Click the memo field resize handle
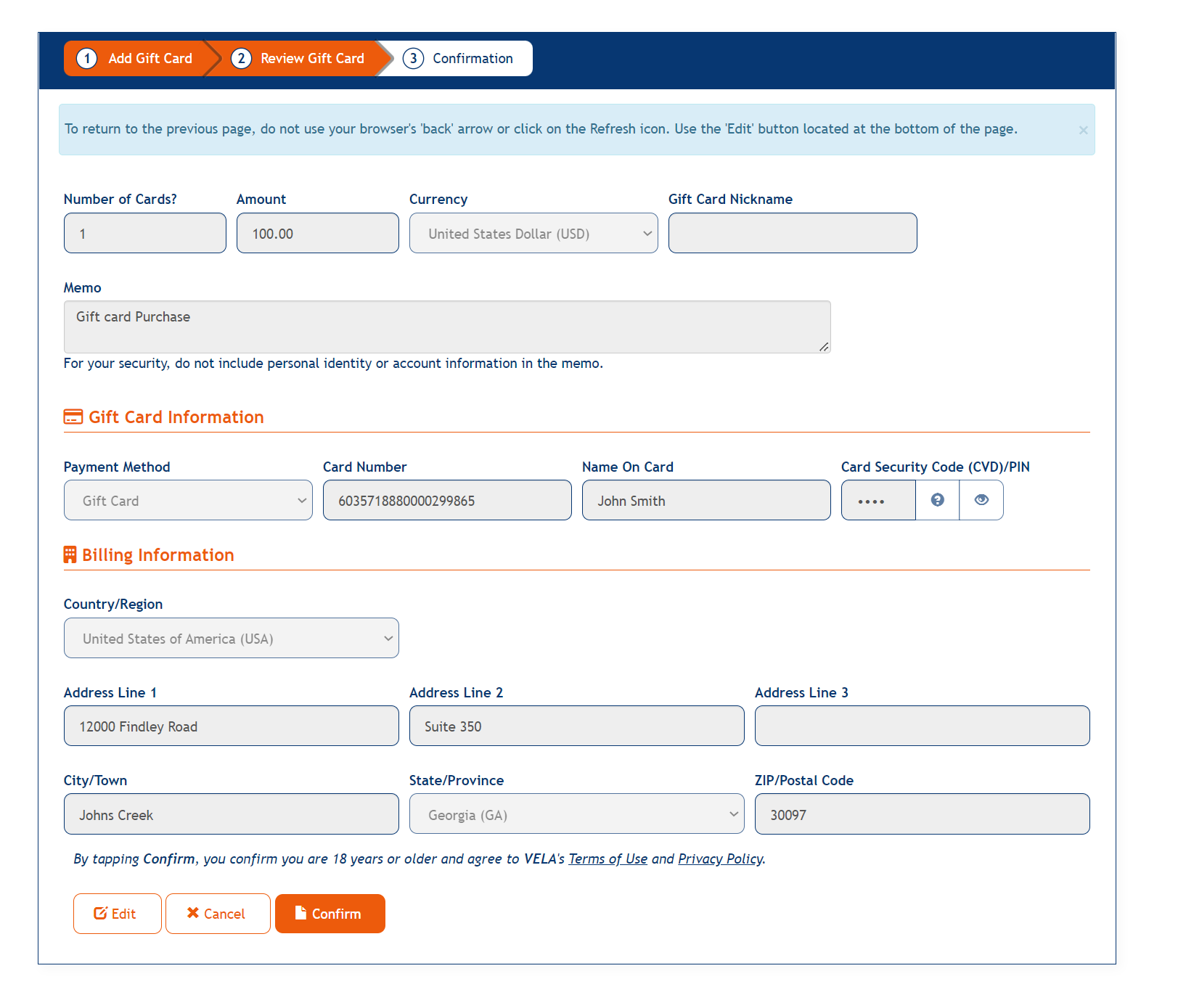The image size is (1186, 1008). (824, 348)
